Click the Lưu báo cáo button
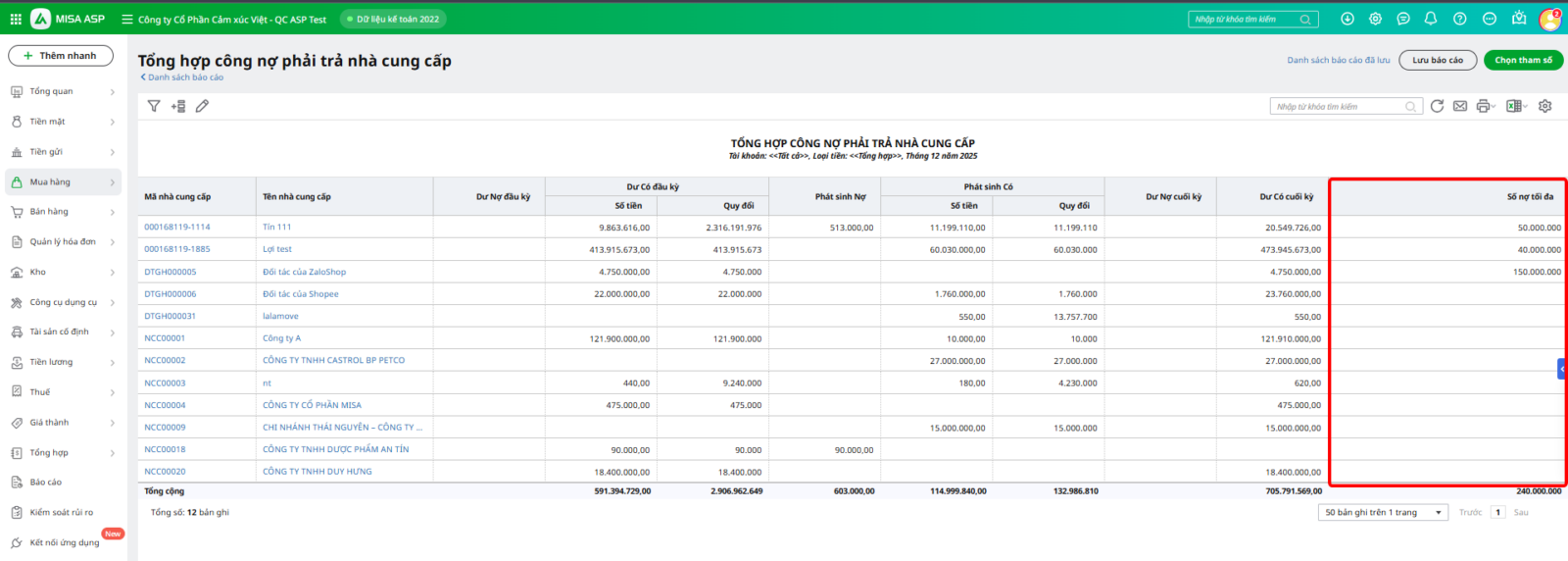The width and height of the screenshot is (1568, 561). click(1437, 60)
